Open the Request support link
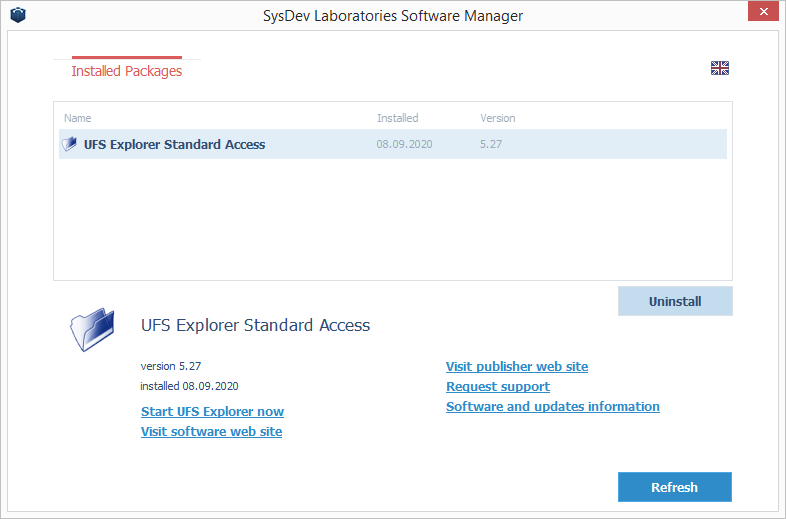 498,387
